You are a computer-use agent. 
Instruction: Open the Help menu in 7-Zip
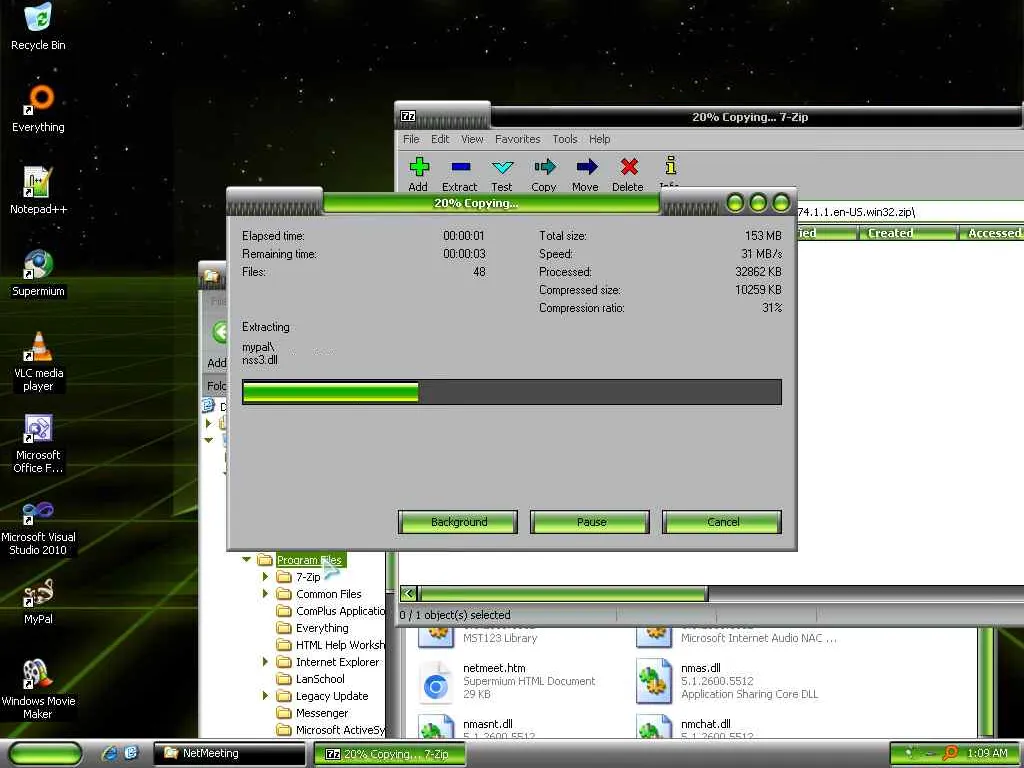pos(599,139)
